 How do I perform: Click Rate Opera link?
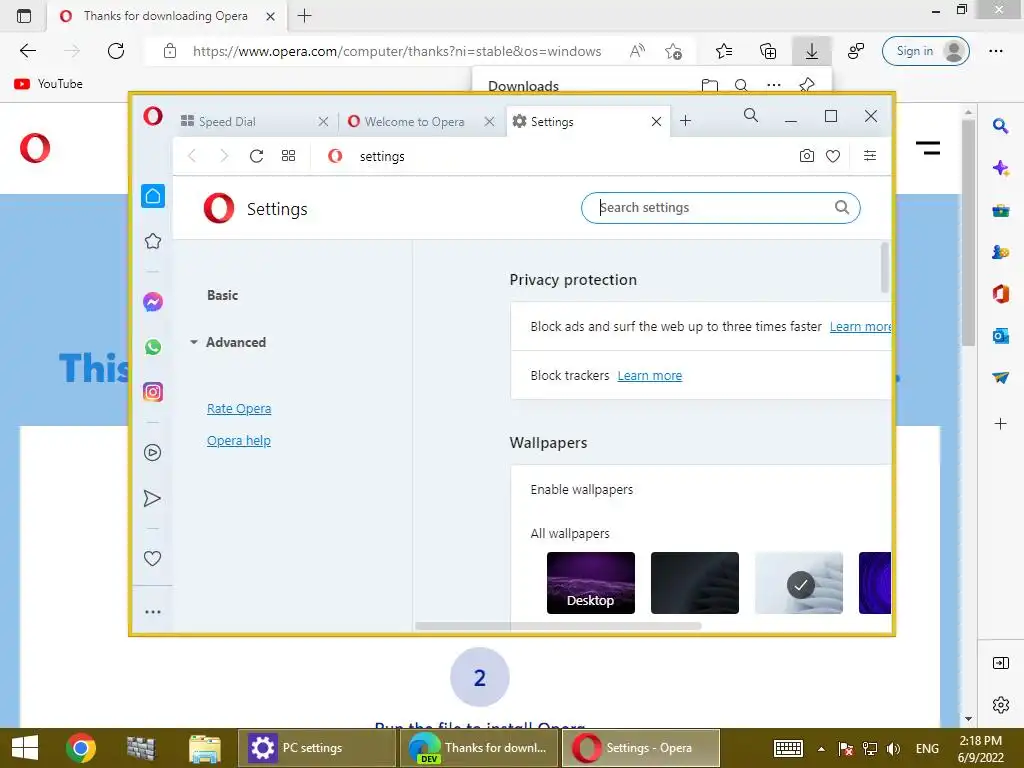(239, 409)
